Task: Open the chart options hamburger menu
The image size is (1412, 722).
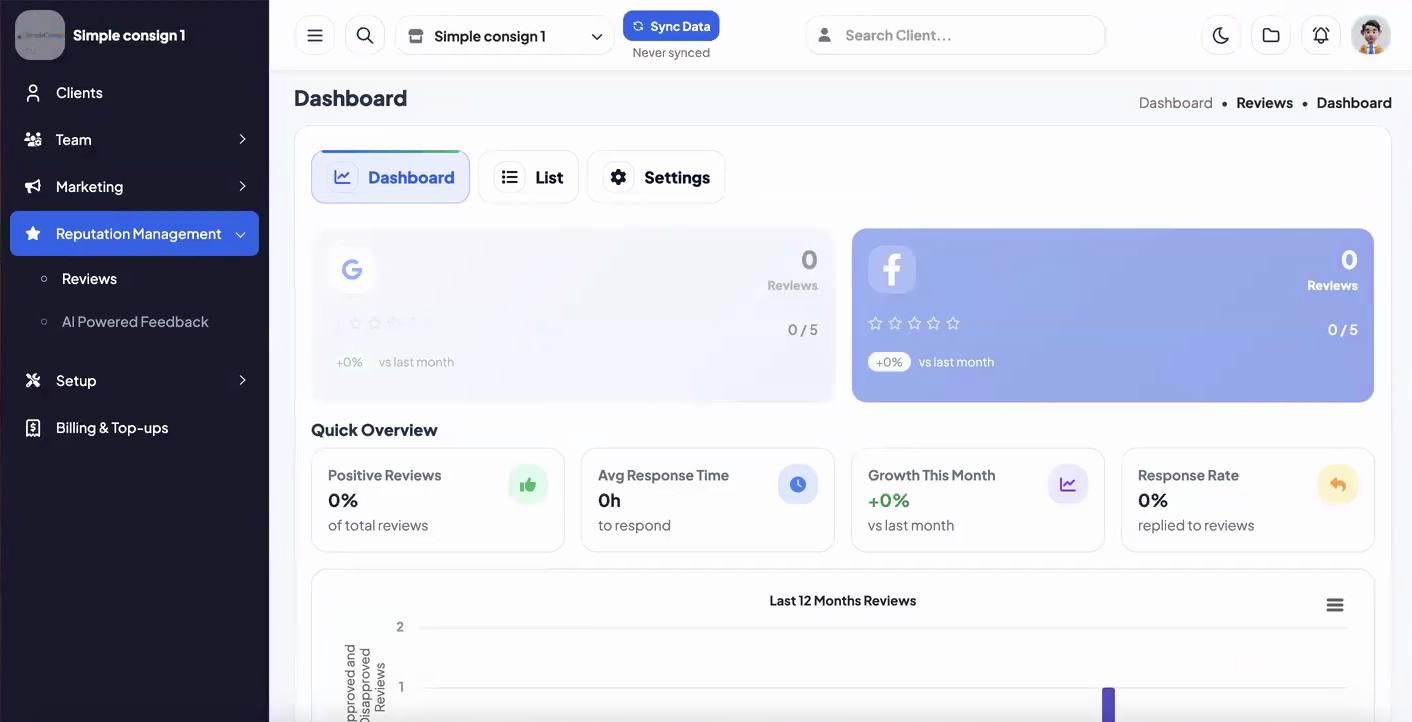Action: pos(1335,605)
